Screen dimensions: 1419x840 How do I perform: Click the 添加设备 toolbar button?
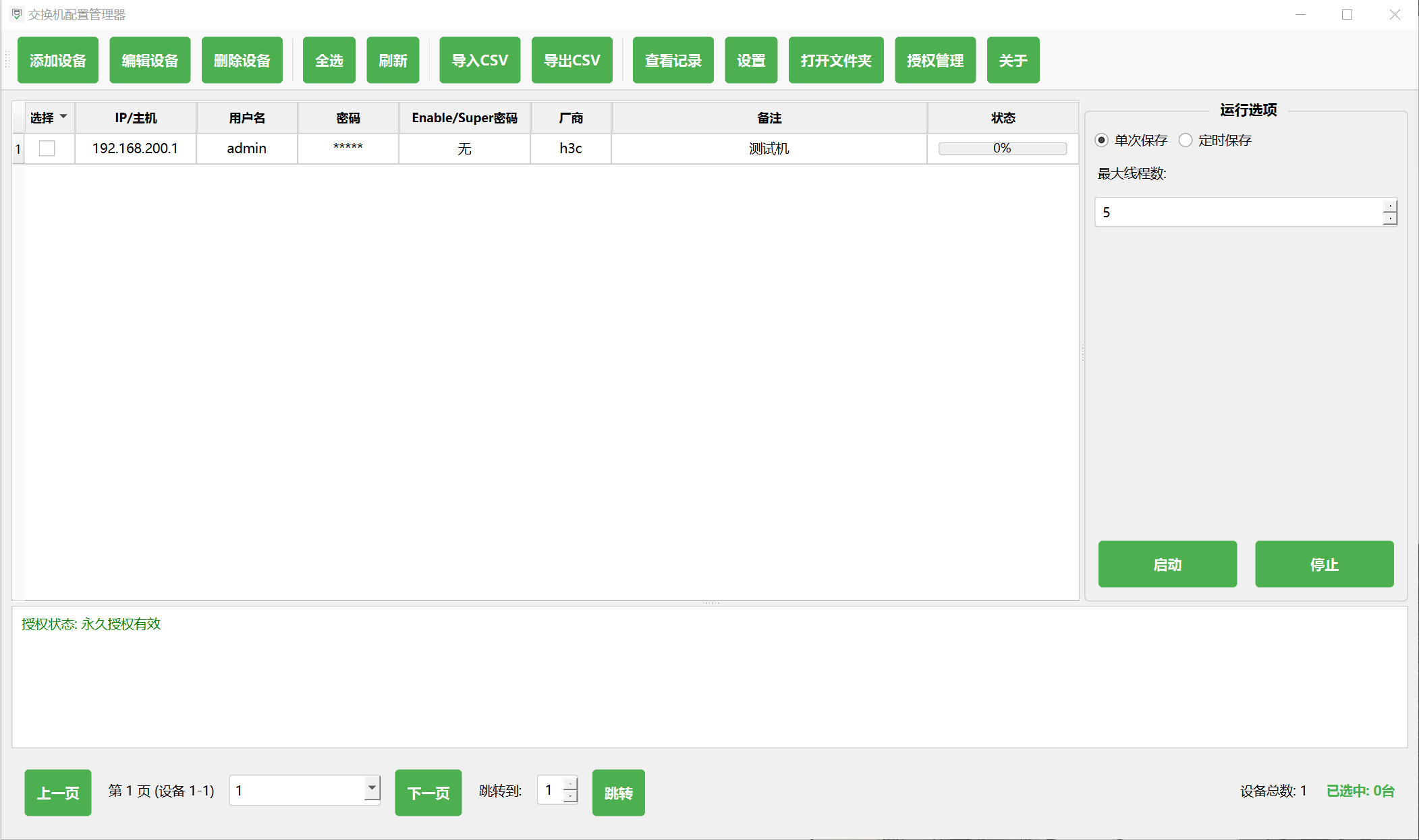(x=58, y=61)
